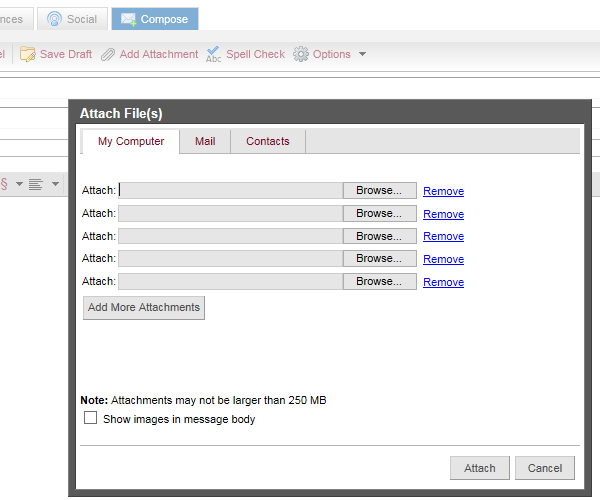Switch to the Mail tab
This screenshot has width=600, height=500.
[x=205, y=142]
